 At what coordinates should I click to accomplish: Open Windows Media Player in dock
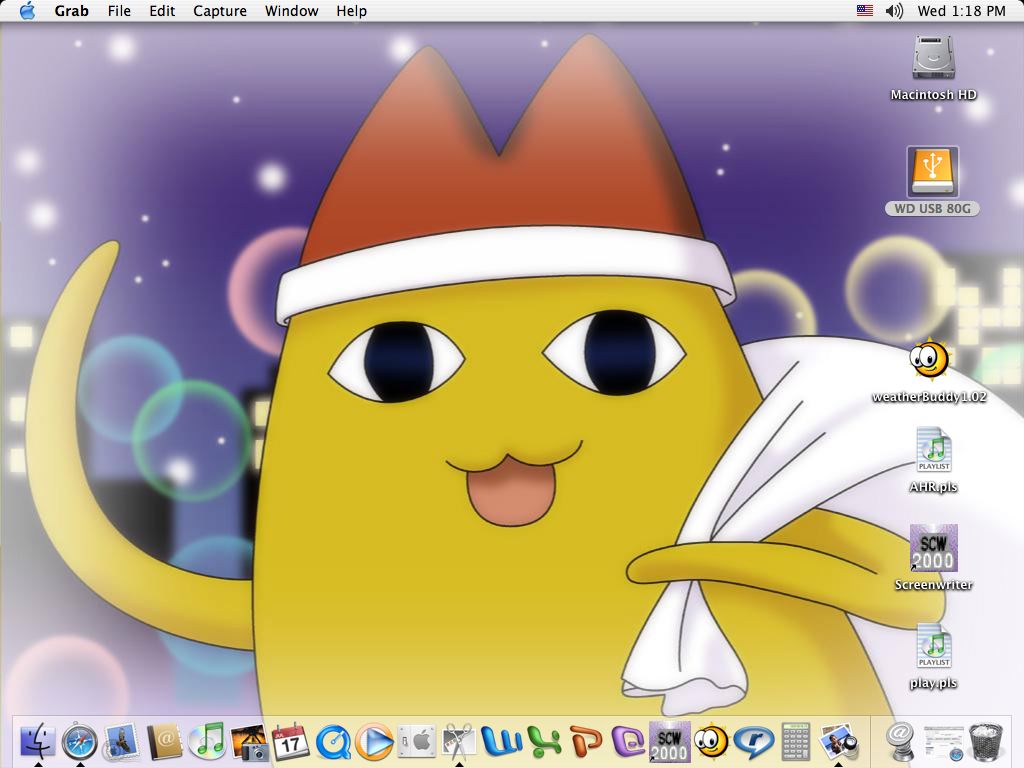(374, 741)
